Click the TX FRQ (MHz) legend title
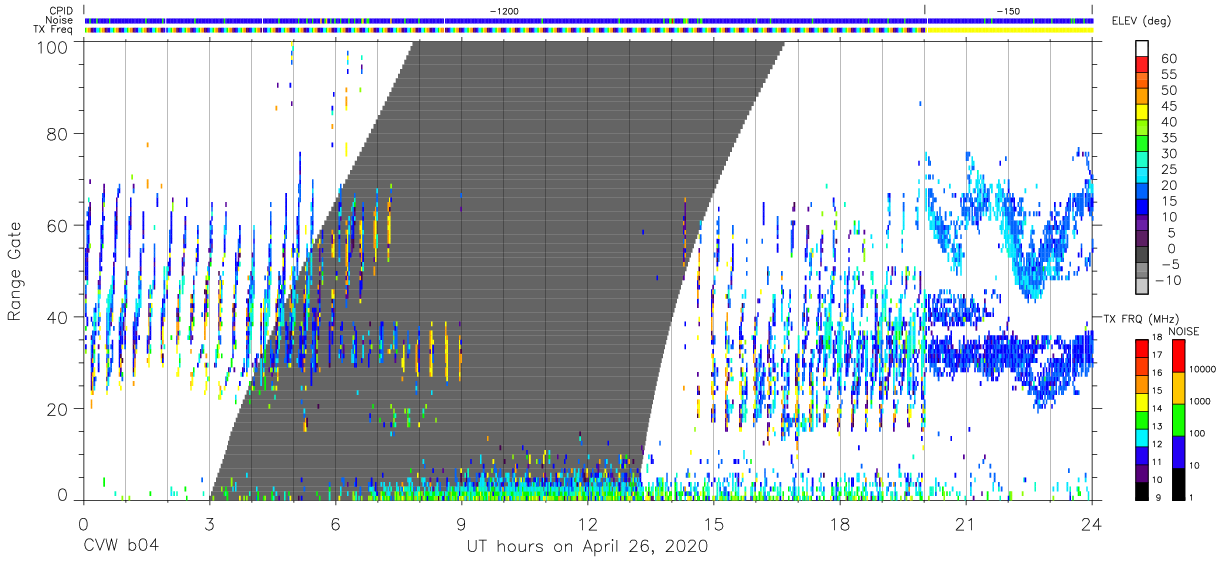This screenshot has height=567, width=1228. 1143,319
